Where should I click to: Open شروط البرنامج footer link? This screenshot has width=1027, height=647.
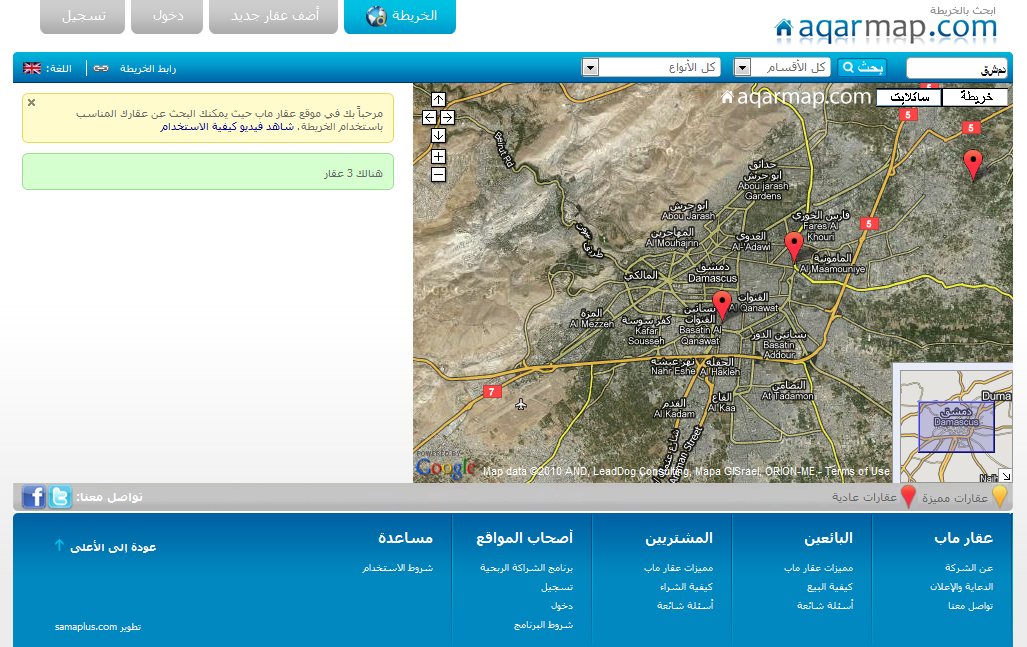[544, 625]
